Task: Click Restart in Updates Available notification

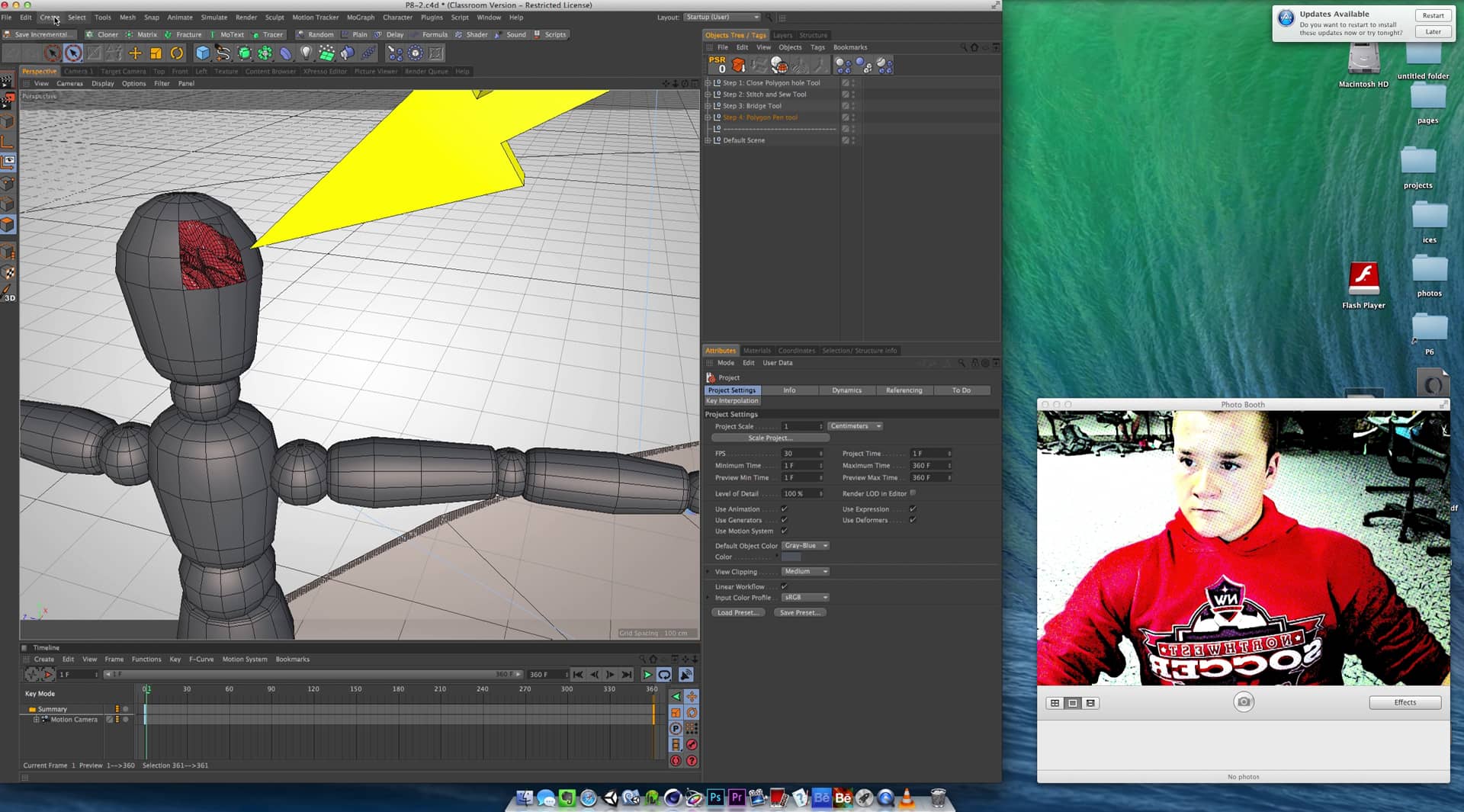Action: pos(1433,15)
